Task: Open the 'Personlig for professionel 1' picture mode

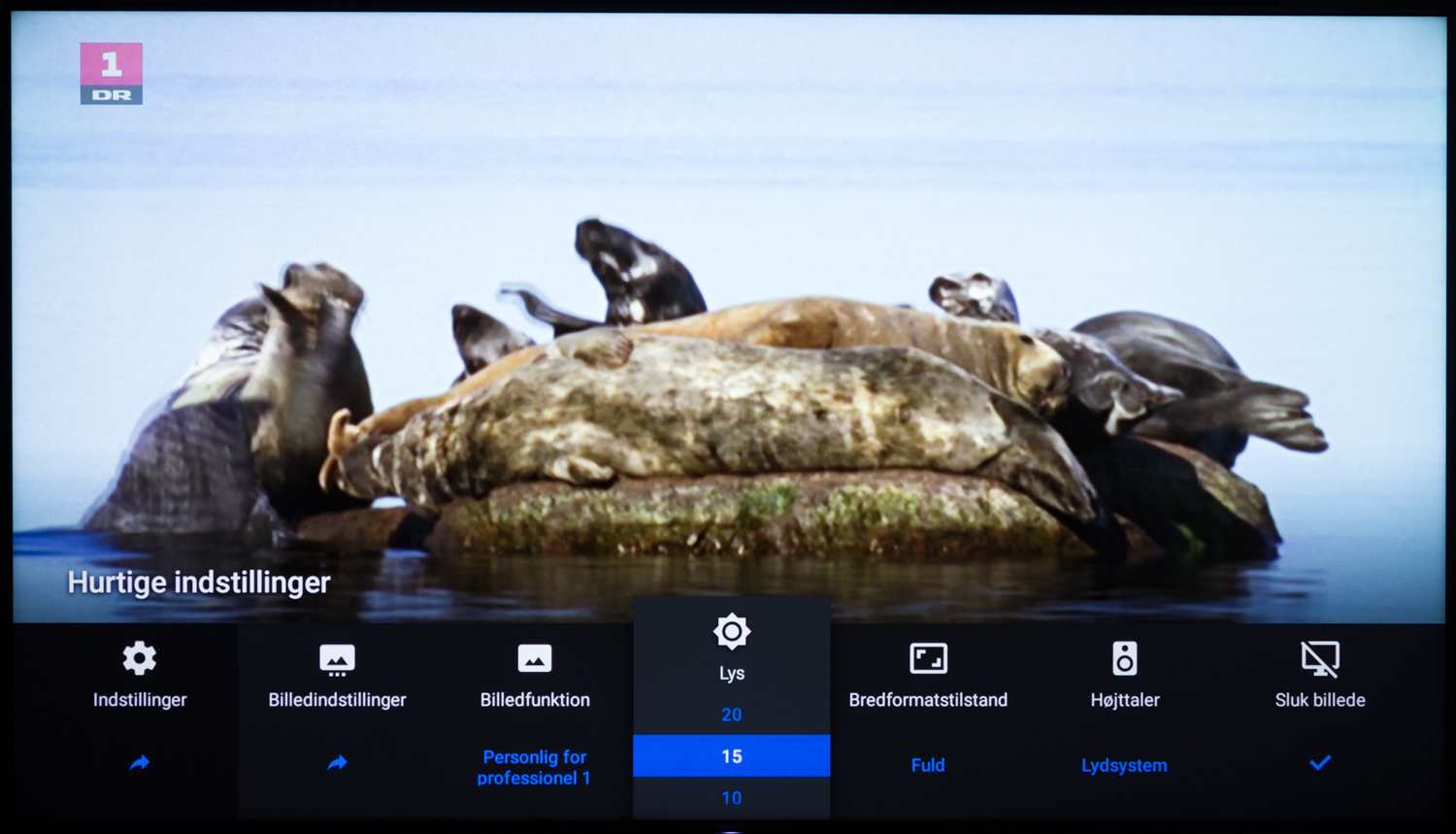Action: pyautogui.click(x=534, y=767)
